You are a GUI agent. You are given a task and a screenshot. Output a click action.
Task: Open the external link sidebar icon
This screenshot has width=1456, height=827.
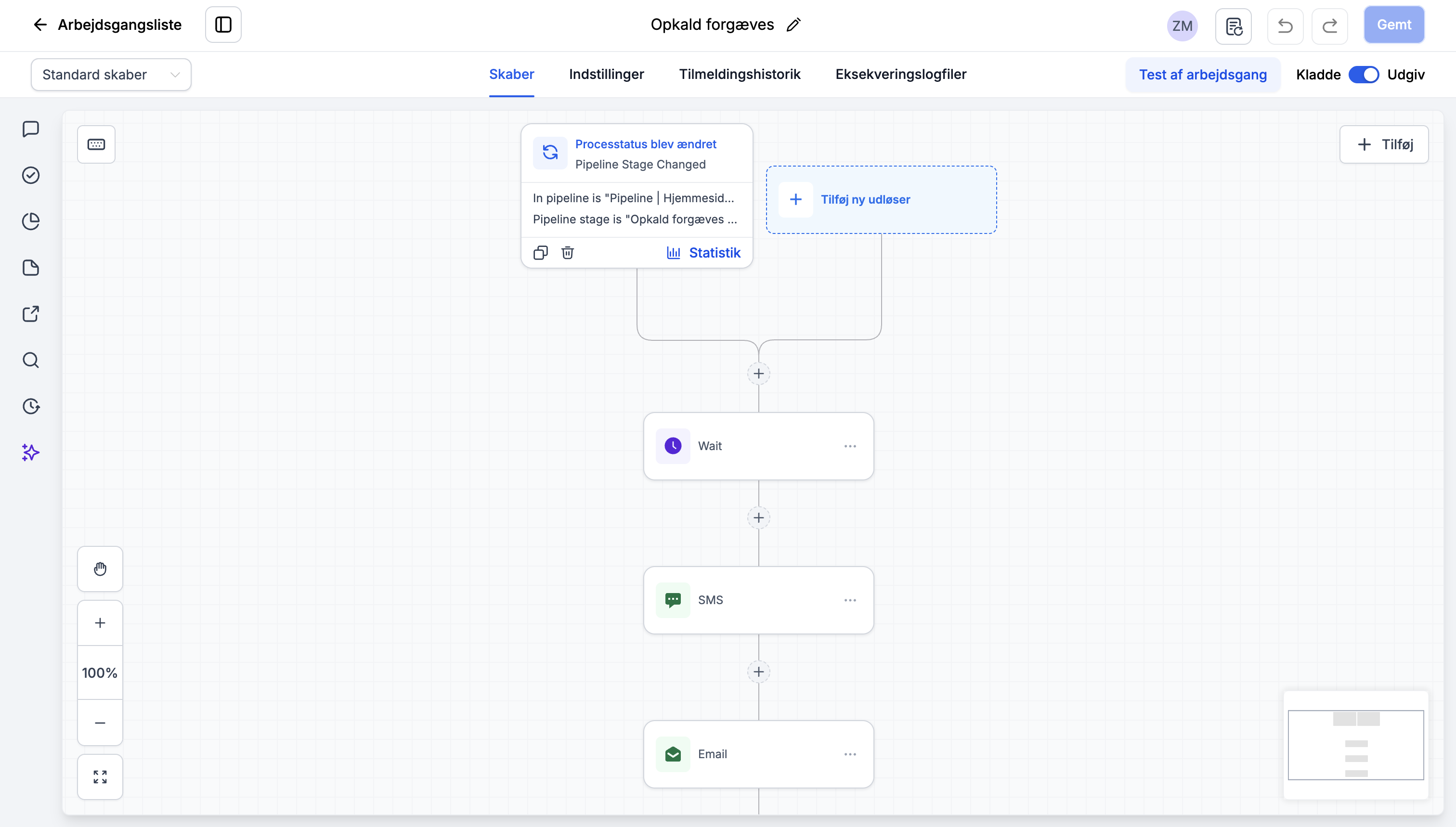[31, 313]
